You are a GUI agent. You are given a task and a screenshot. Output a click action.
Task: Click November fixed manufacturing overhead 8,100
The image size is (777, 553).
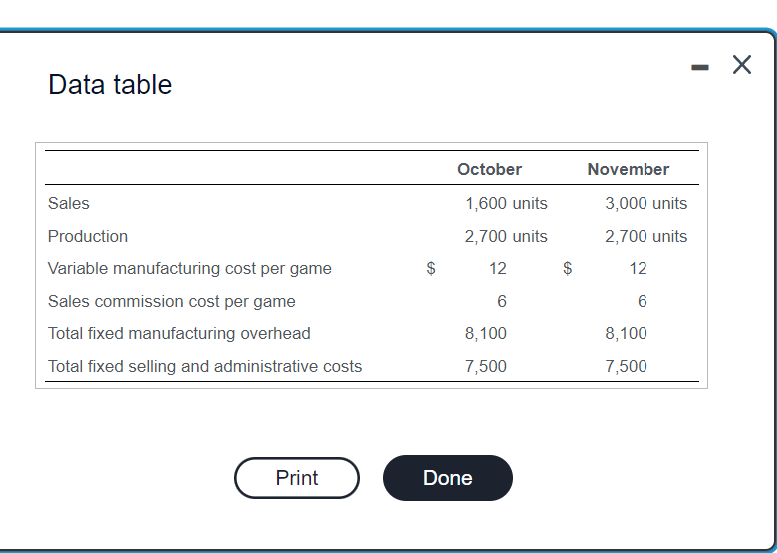coord(625,333)
